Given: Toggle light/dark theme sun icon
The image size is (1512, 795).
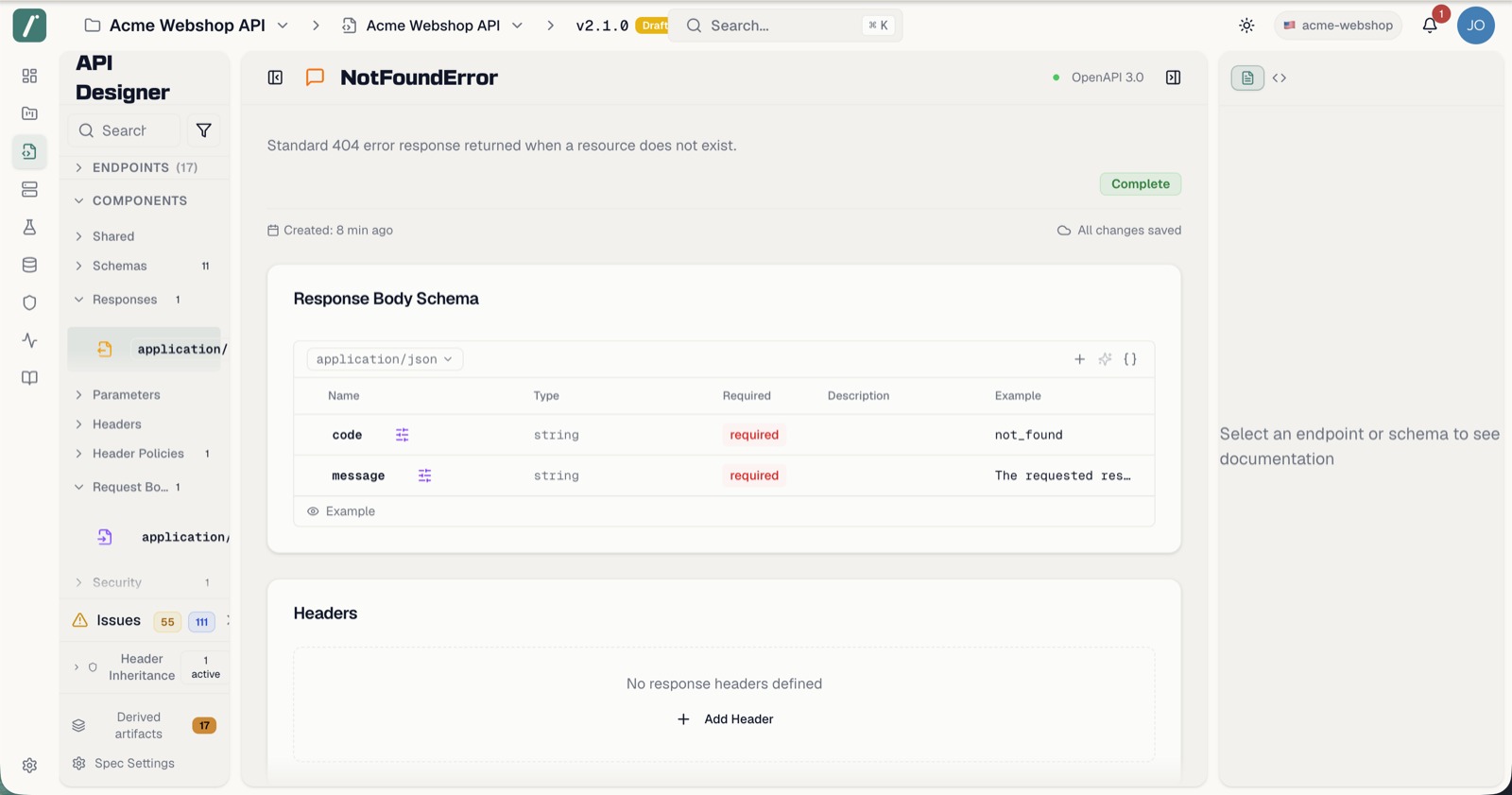Looking at the screenshot, I should (1246, 26).
